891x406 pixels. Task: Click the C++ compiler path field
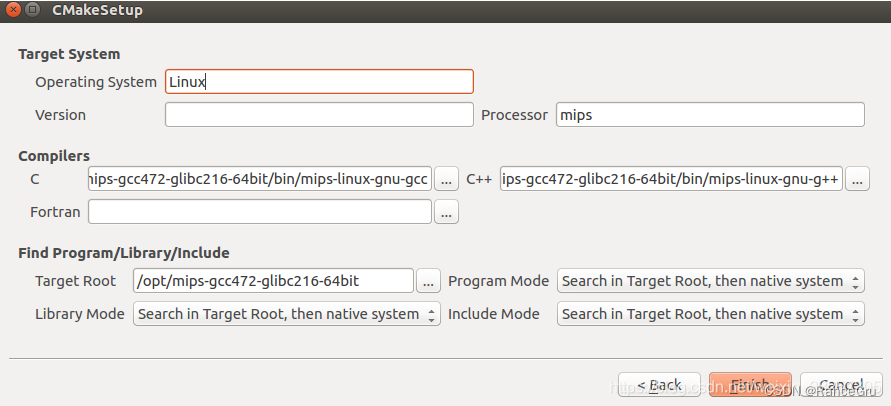(671, 180)
